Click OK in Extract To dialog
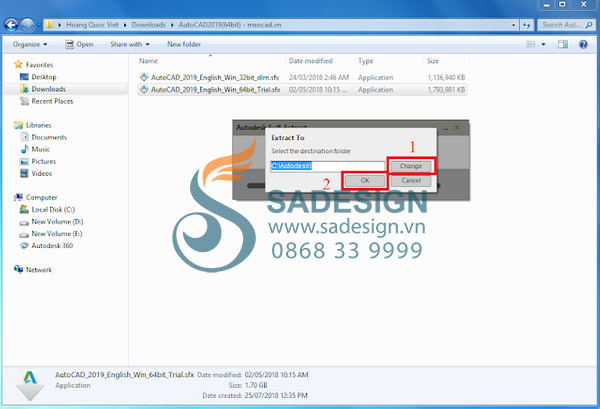This screenshot has height=409, width=600. (365, 181)
